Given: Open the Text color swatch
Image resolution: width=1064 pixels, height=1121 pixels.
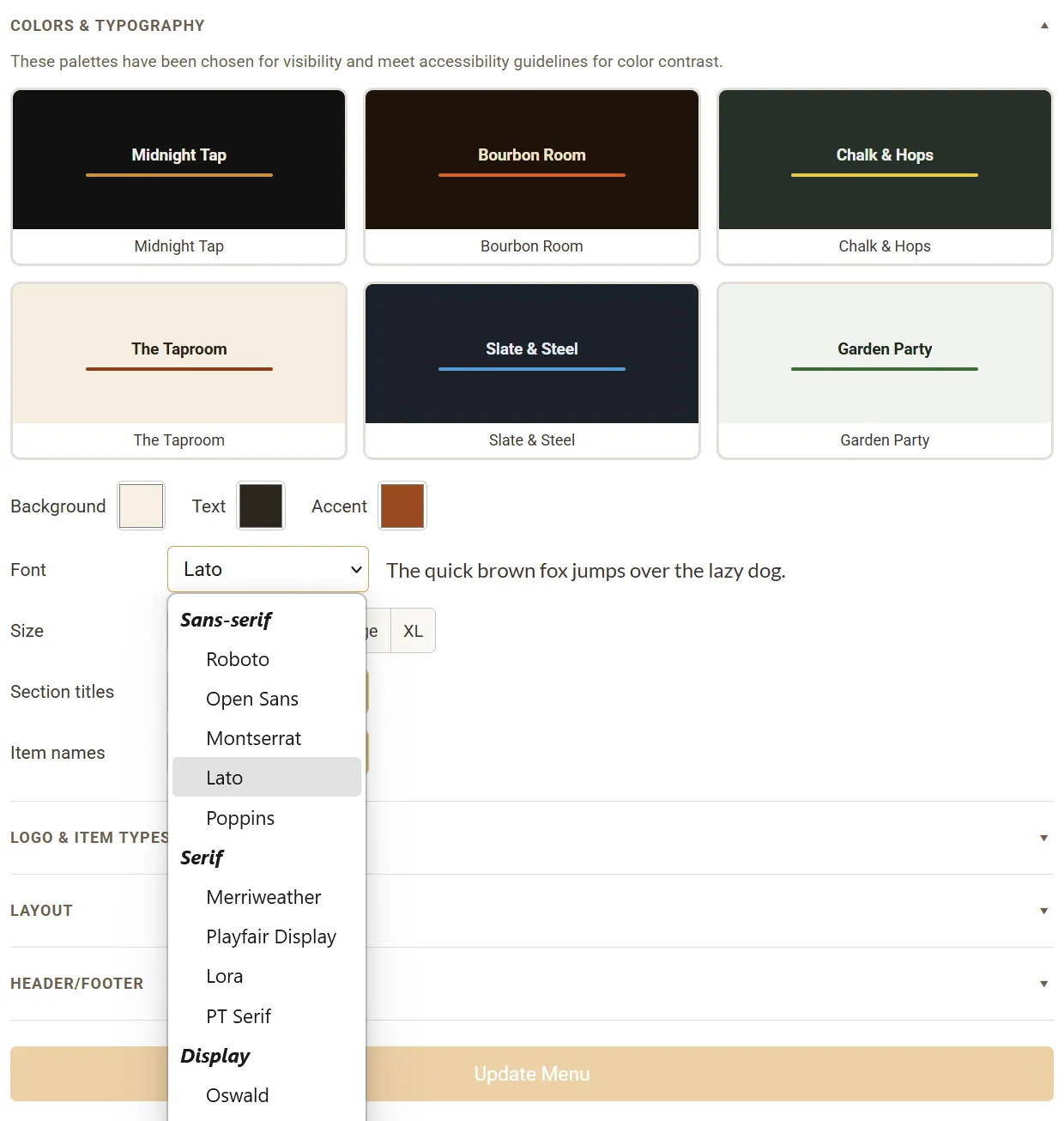Looking at the screenshot, I should click(261, 506).
